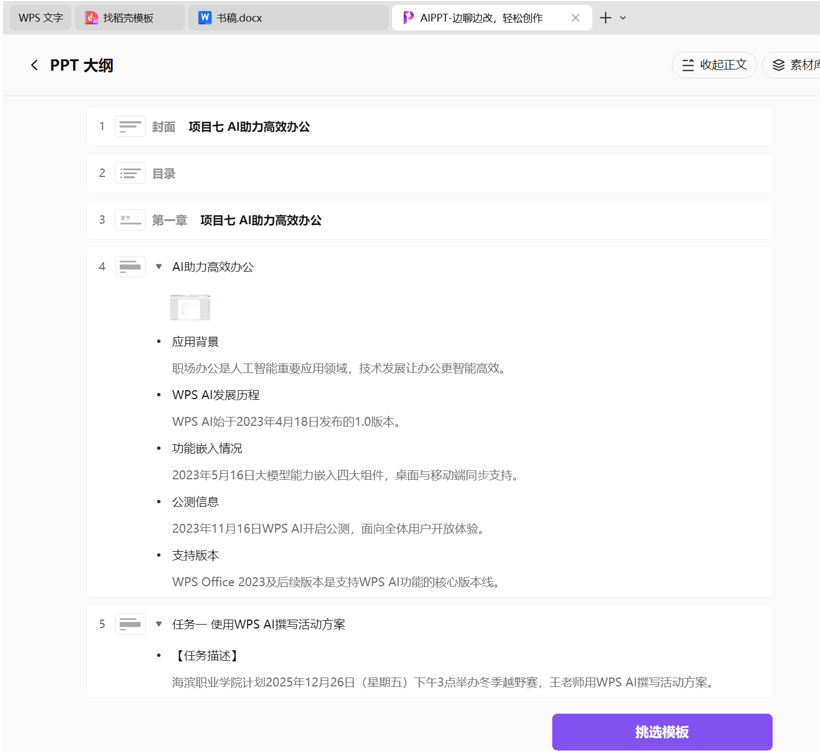
Task: Click the Word icon on 书稿.docx tab
Action: point(204,18)
